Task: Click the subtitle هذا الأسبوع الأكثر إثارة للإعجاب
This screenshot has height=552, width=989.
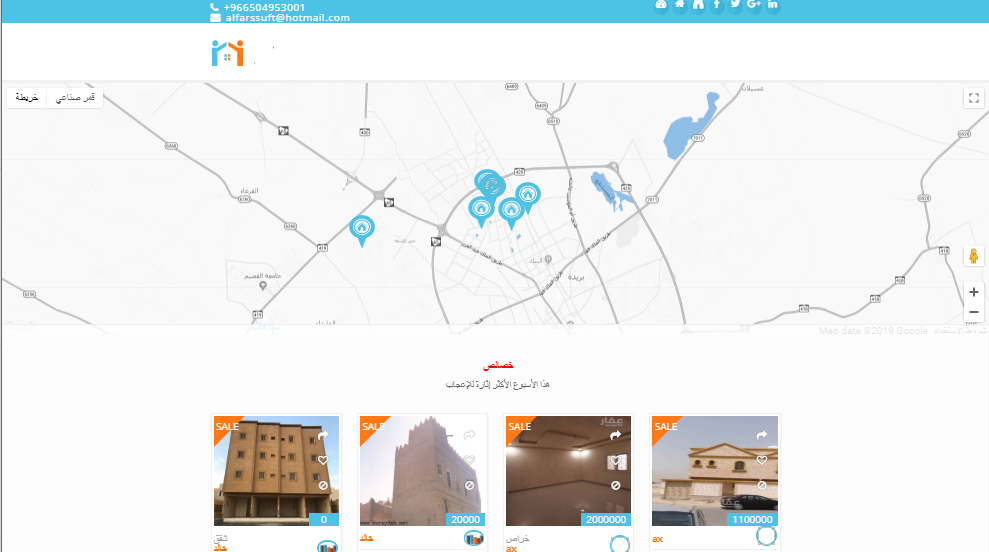Action: 498,384
